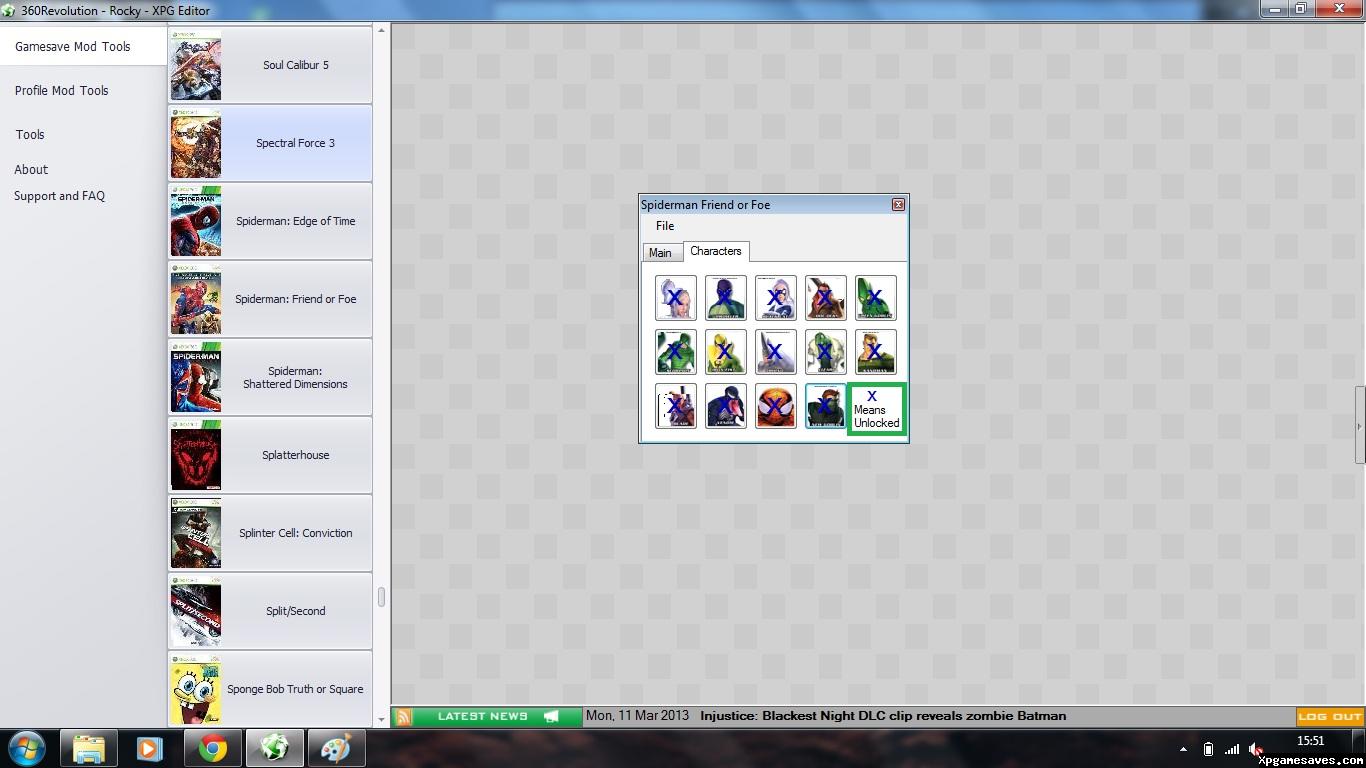Expand the collapsed right side panel handle
Image resolution: width=1366 pixels, height=768 pixels.
click(1359, 426)
